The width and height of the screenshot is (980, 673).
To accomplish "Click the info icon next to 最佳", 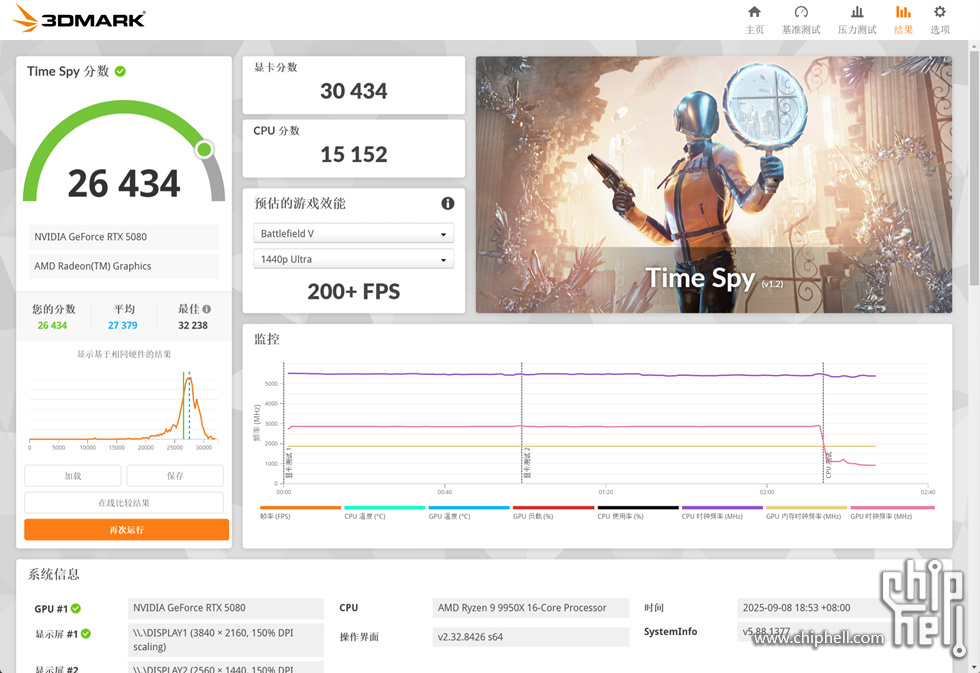I will [x=207, y=309].
